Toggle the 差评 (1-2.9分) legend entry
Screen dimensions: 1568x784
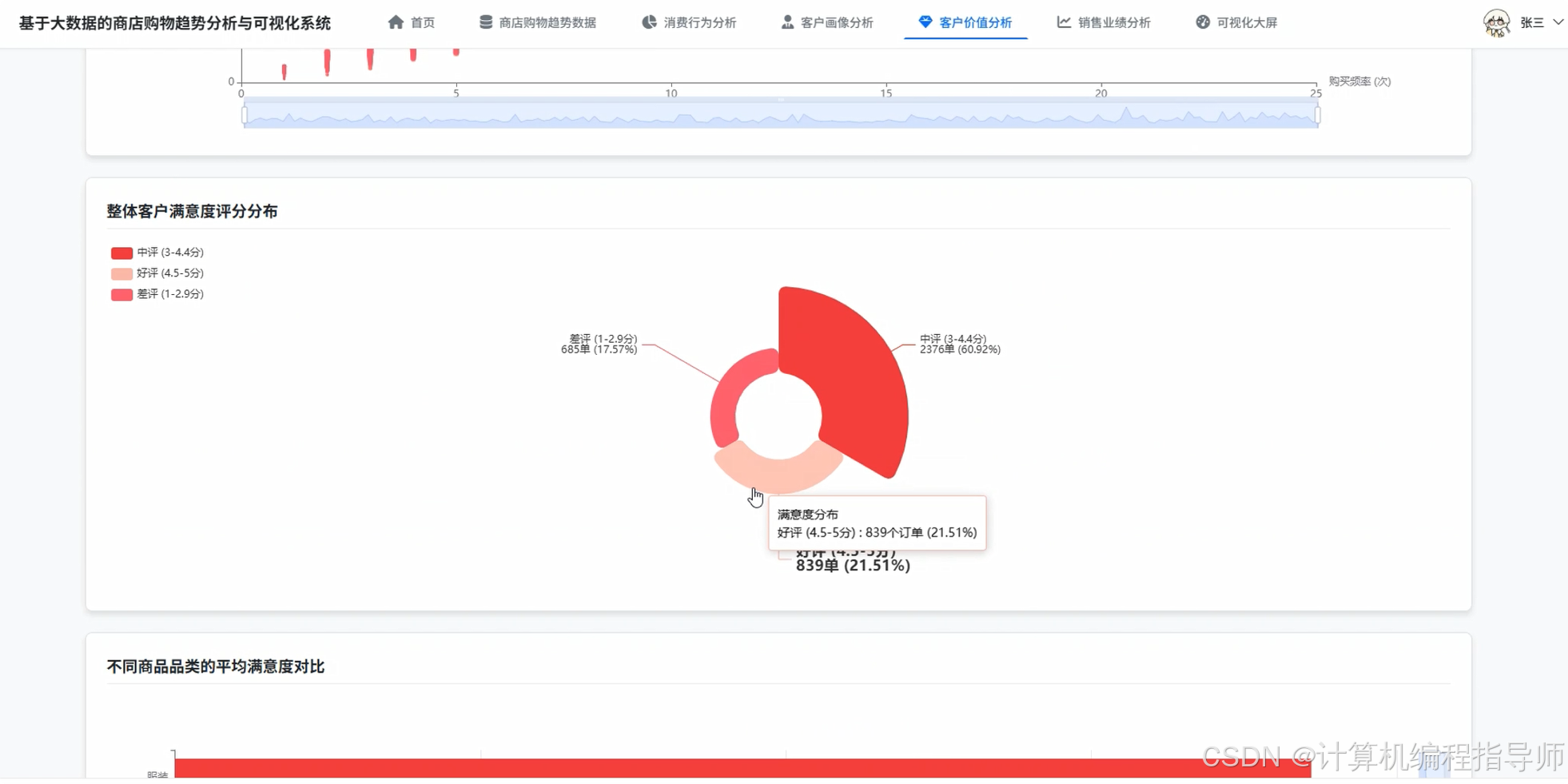[157, 294]
